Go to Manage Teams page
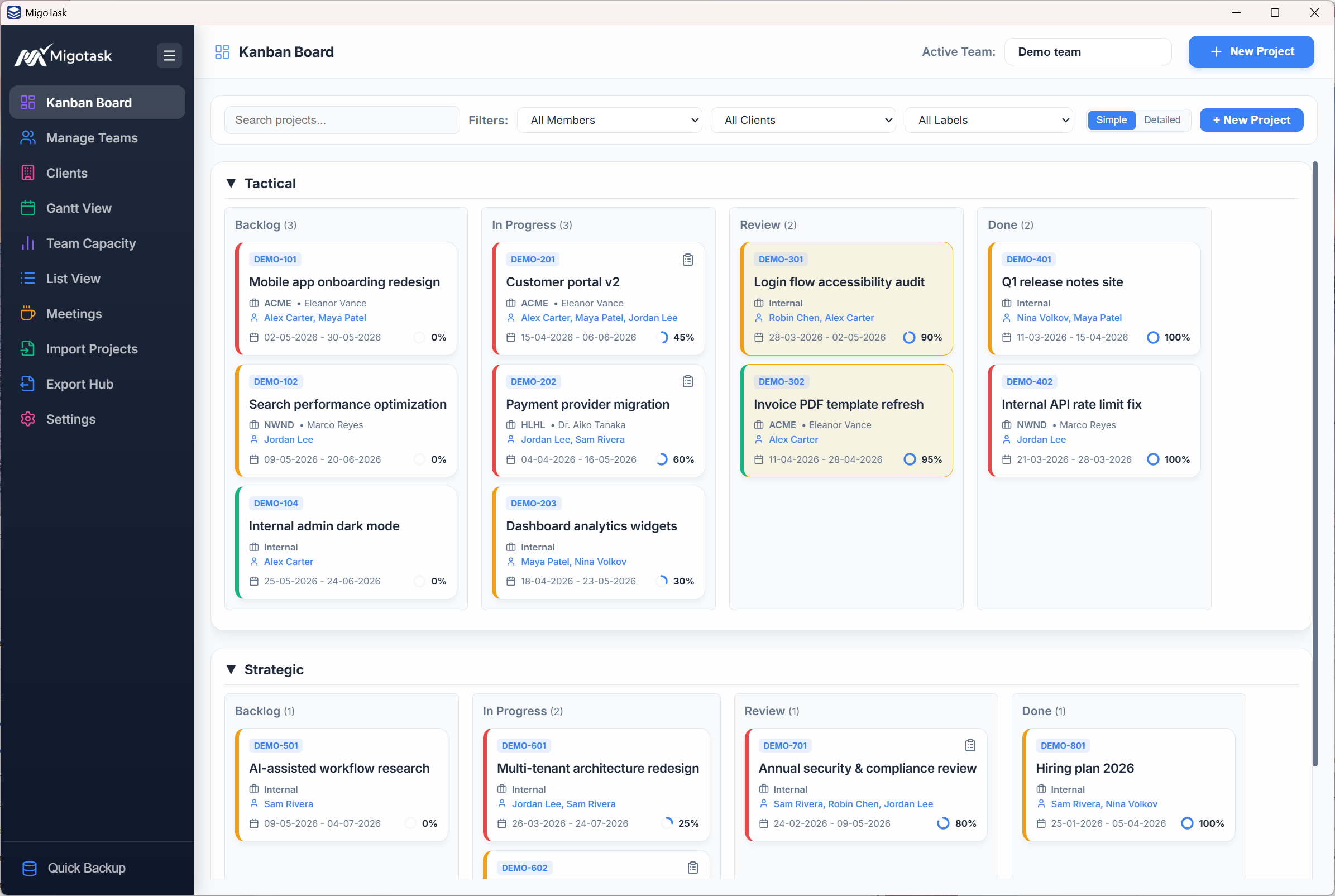 [x=97, y=138]
